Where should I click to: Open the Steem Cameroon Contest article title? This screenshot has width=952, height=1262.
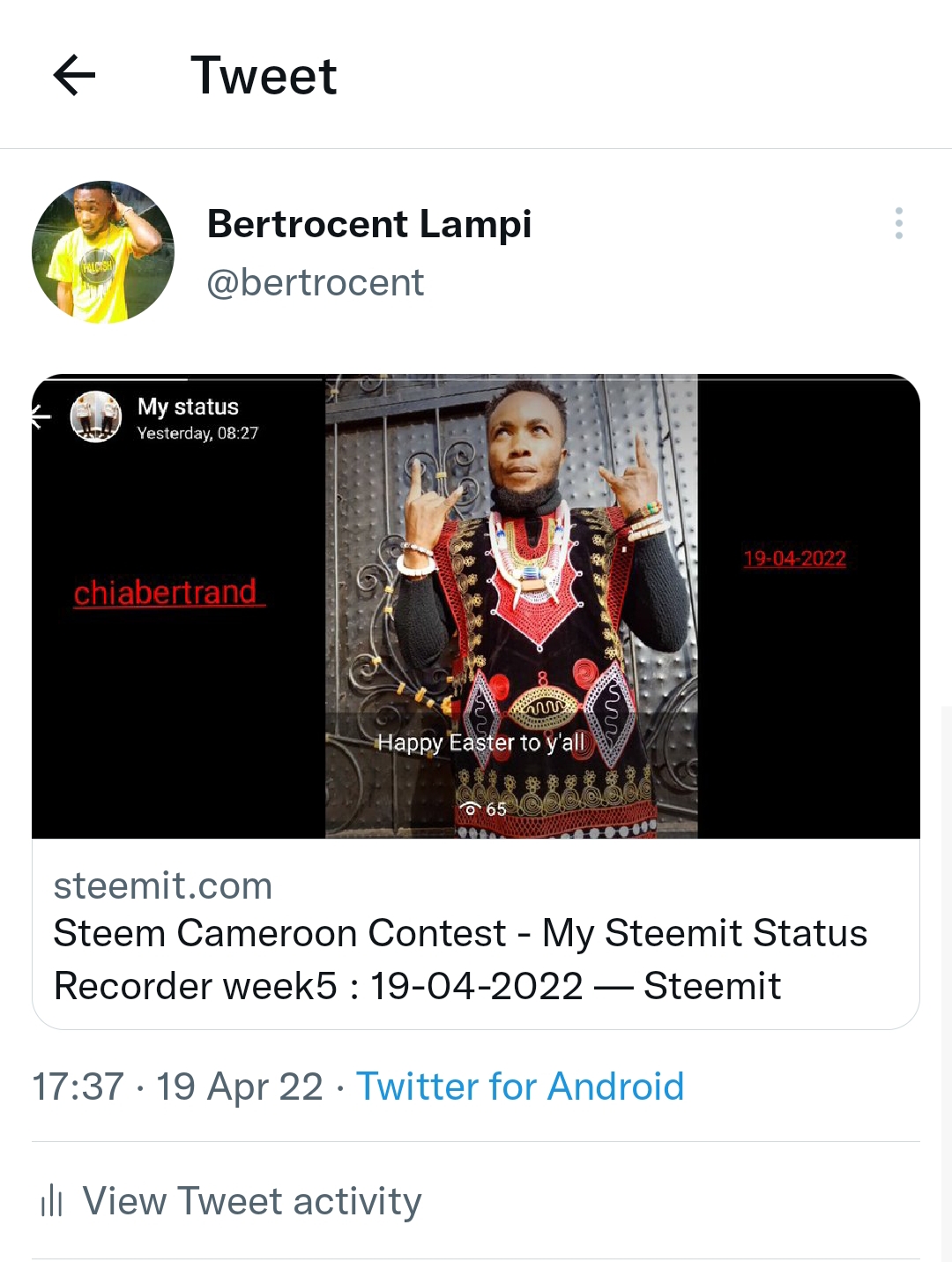click(x=460, y=960)
